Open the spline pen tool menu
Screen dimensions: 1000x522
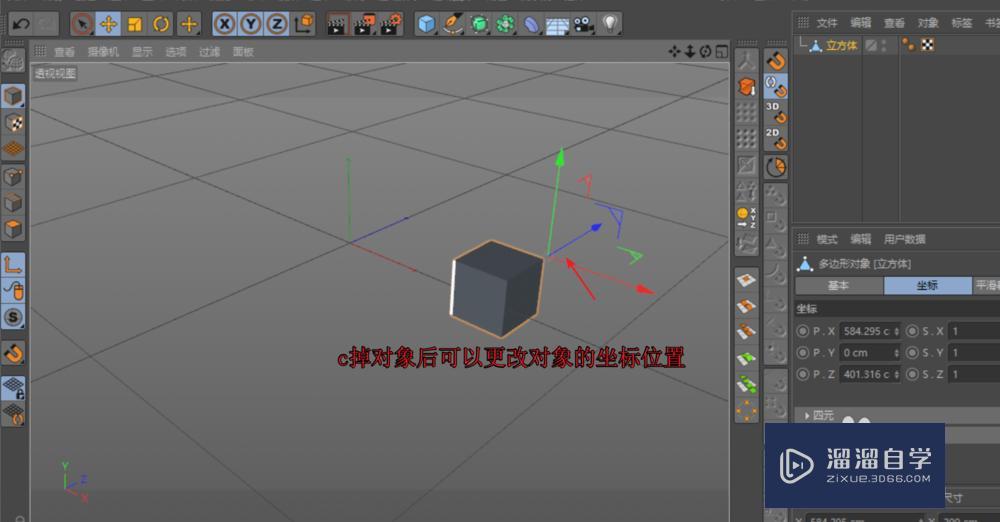[x=453, y=24]
